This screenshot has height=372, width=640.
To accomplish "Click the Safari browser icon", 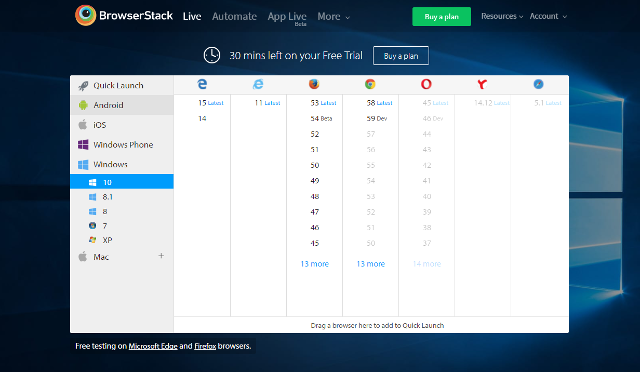I will [538, 84].
